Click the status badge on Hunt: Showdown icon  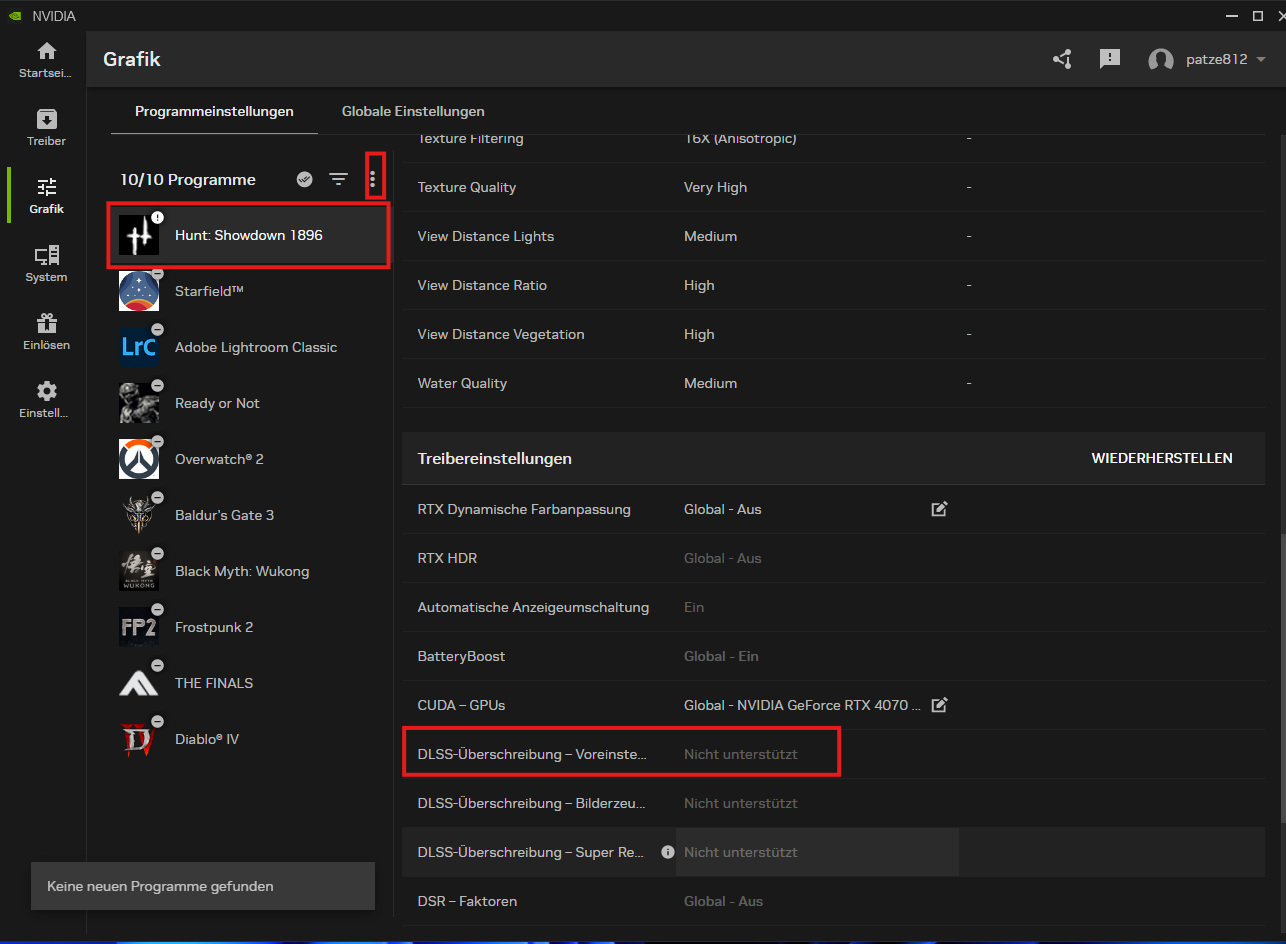[x=157, y=217]
